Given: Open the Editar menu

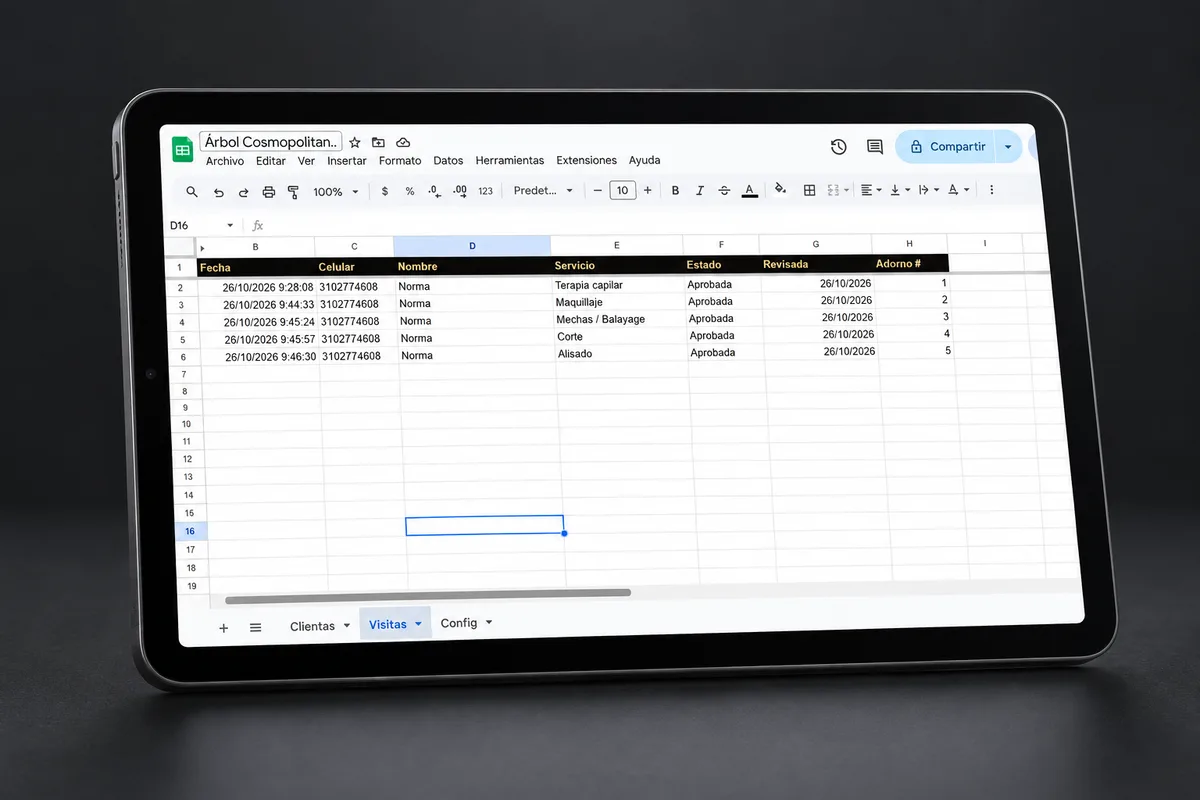Looking at the screenshot, I should (271, 161).
